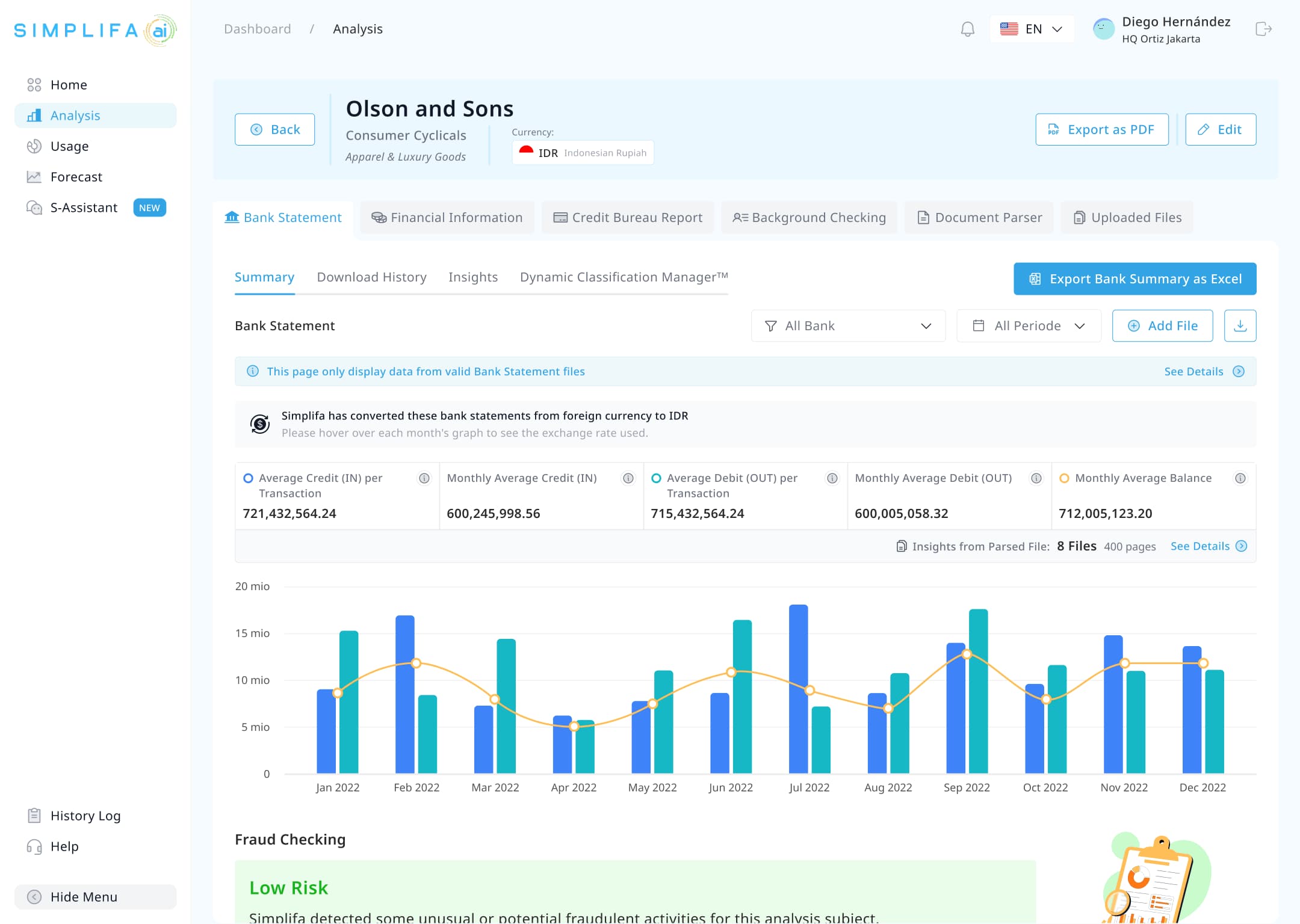Click the 712,005,123.20 average balance value
1300x924 pixels.
[1106, 513]
